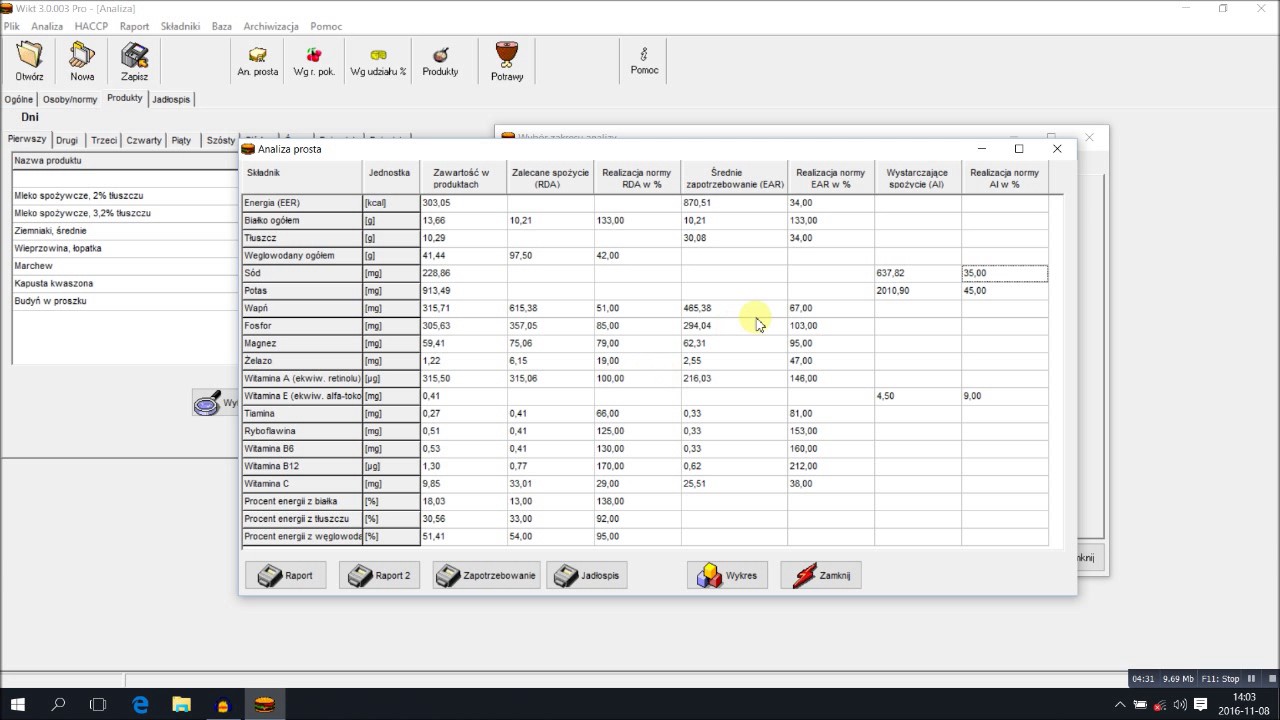Create a new analysis with Nowa

pos(82,61)
